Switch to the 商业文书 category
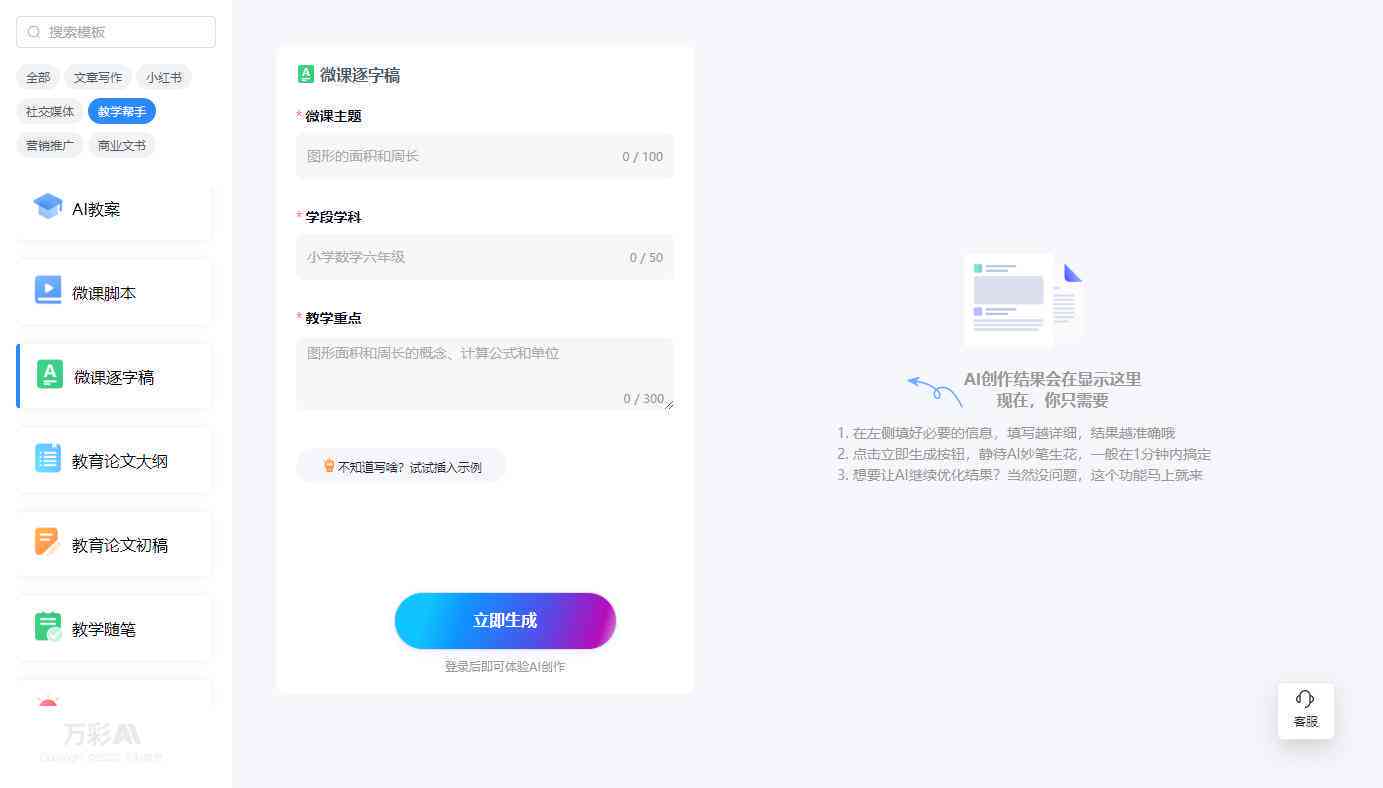Viewport: 1383px width, 788px height. click(x=122, y=145)
